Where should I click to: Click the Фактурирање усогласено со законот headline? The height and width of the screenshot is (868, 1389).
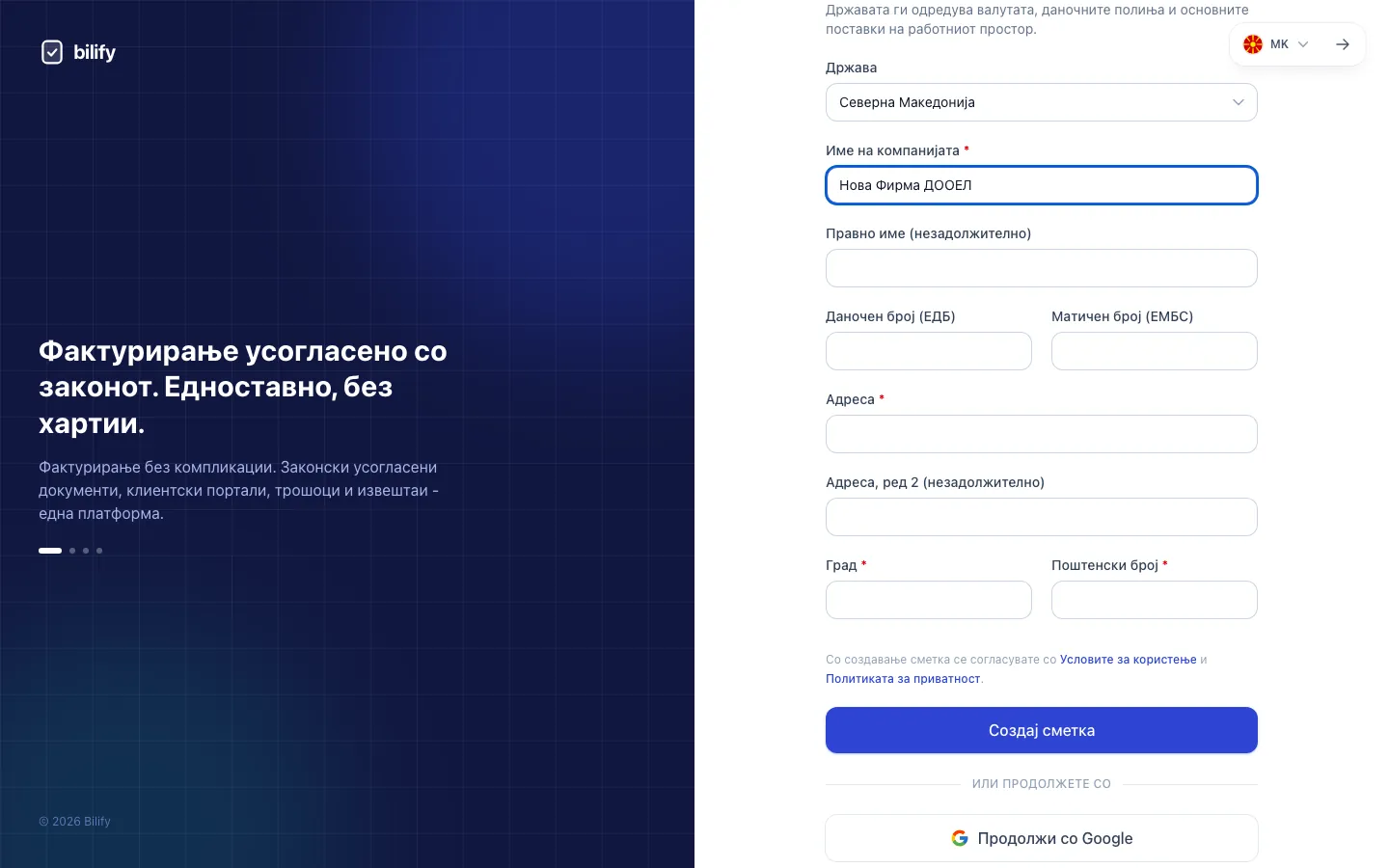(x=243, y=387)
